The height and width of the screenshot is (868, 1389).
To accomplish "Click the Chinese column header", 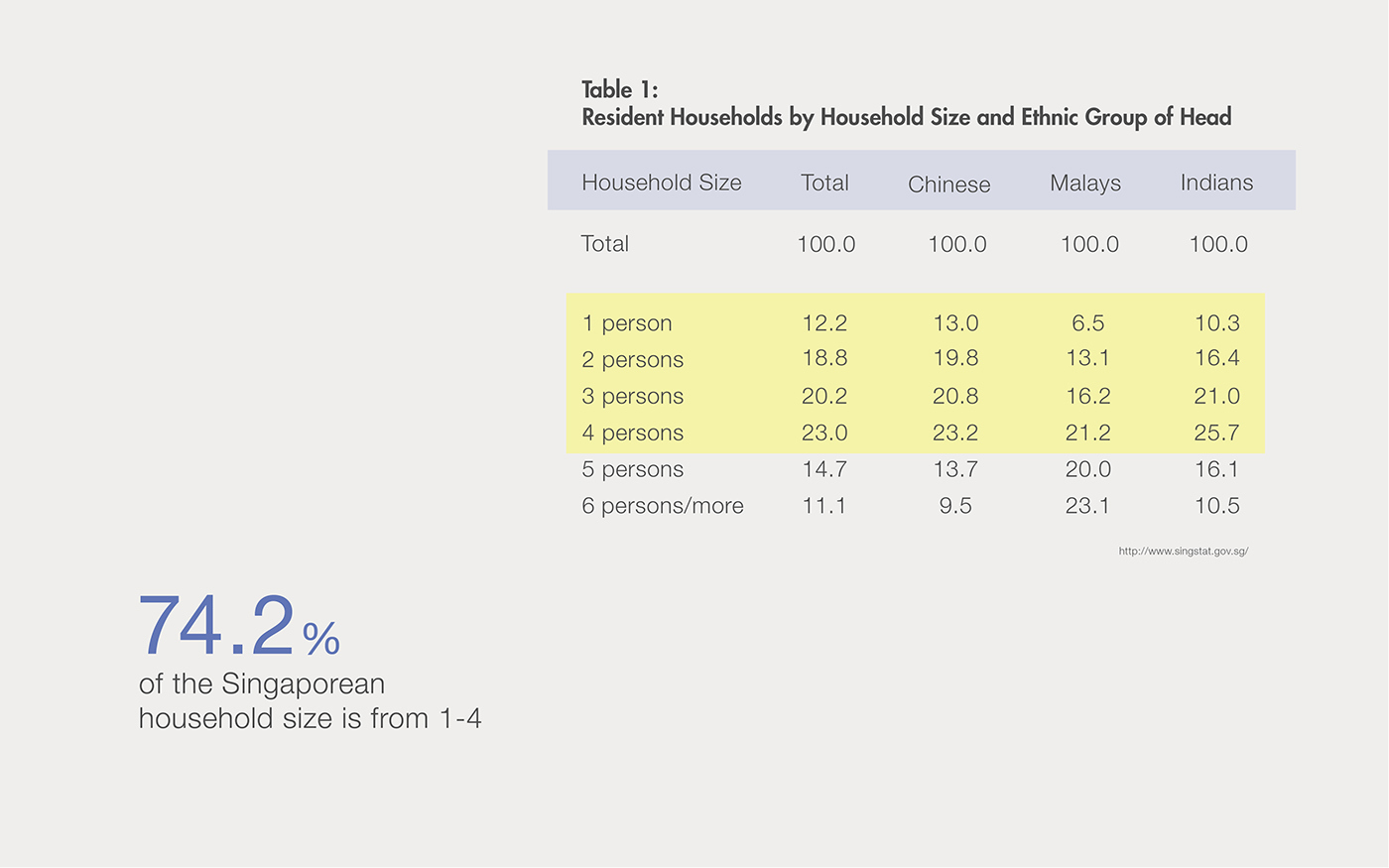I will pyautogui.click(x=948, y=185).
